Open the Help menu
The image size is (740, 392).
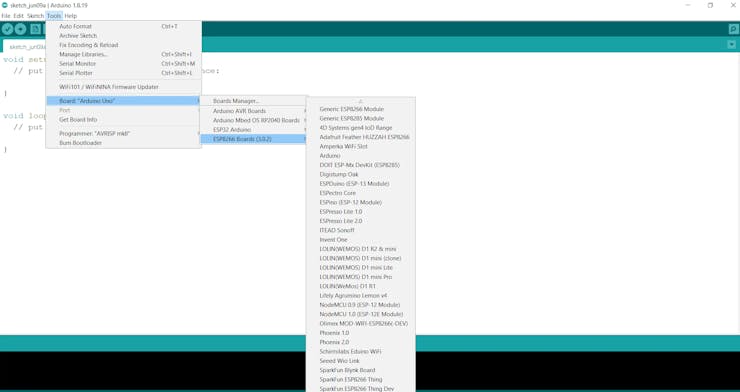click(70, 16)
